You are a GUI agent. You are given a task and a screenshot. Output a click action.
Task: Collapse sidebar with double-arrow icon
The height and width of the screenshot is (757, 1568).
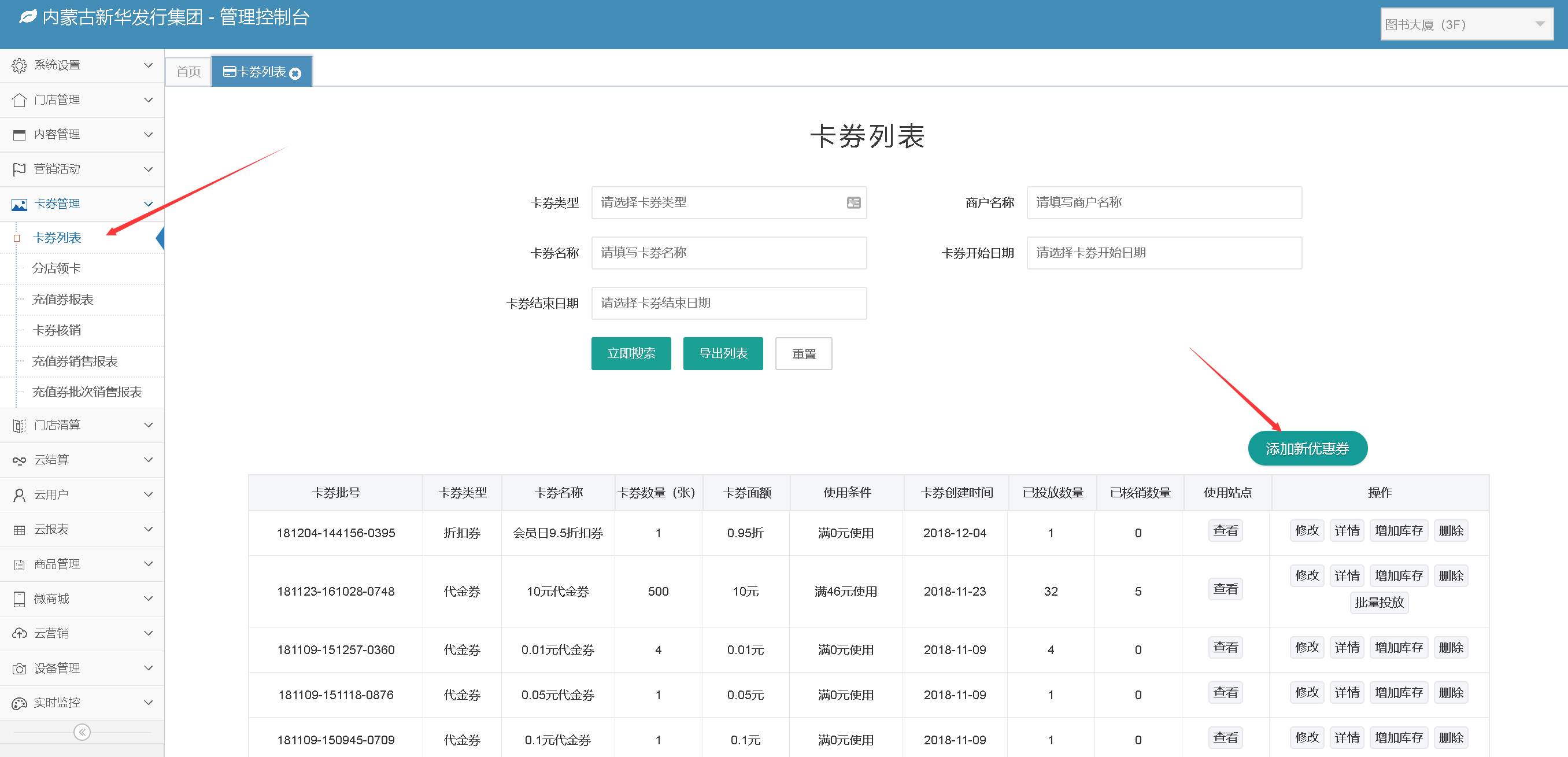82,732
